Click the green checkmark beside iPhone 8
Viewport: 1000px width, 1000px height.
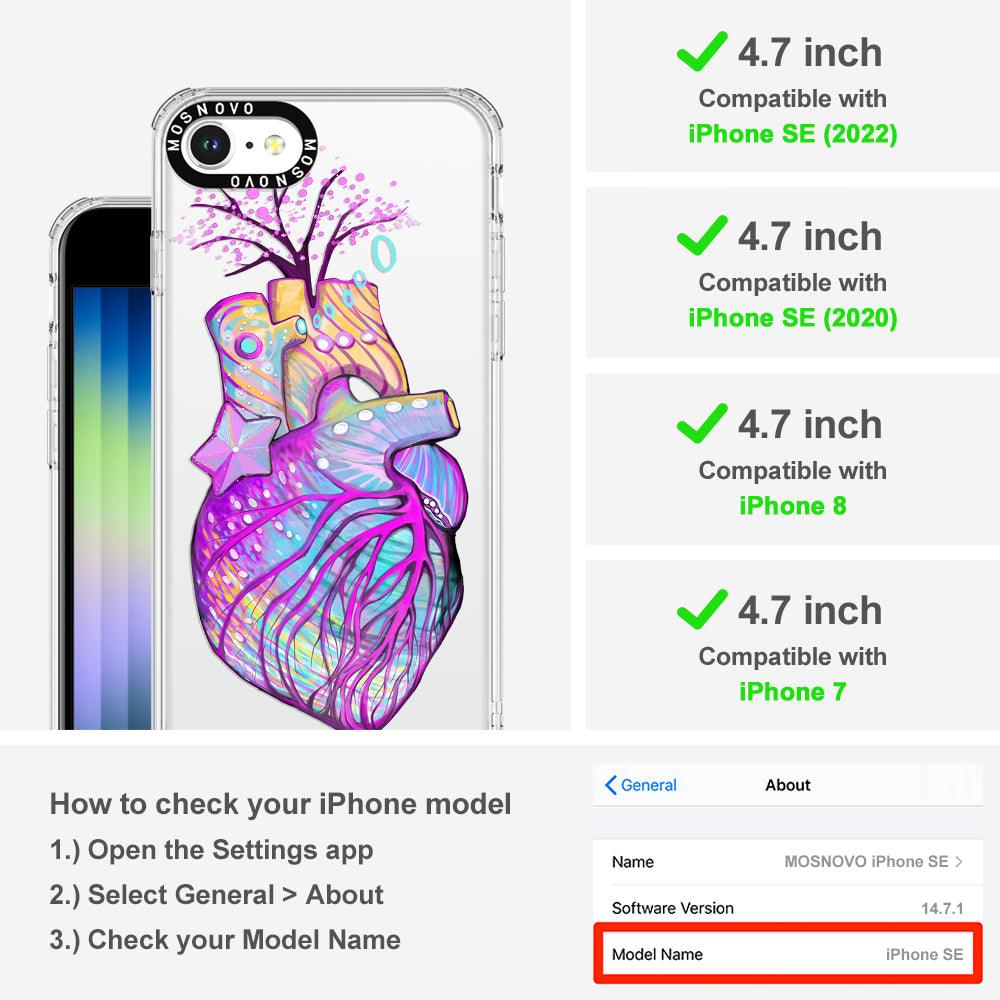tap(702, 423)
